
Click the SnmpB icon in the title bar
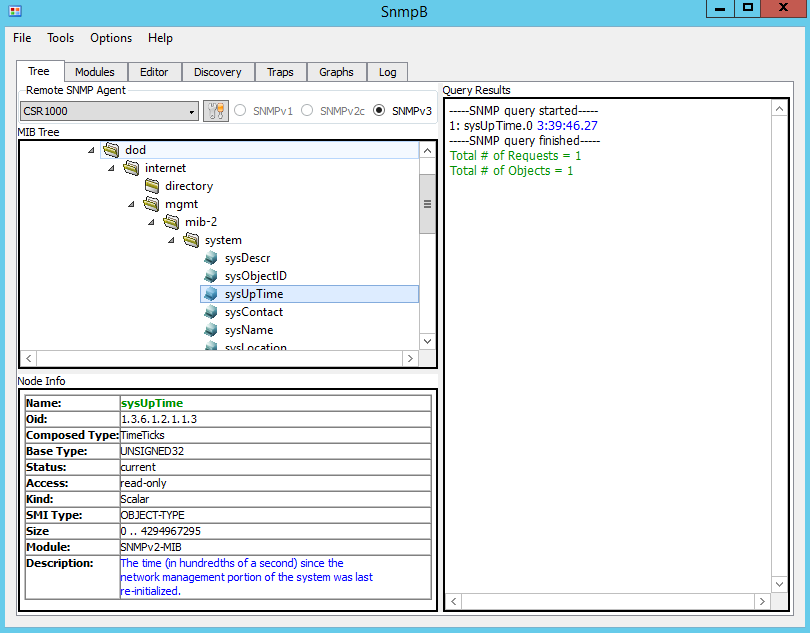[14, 9]
